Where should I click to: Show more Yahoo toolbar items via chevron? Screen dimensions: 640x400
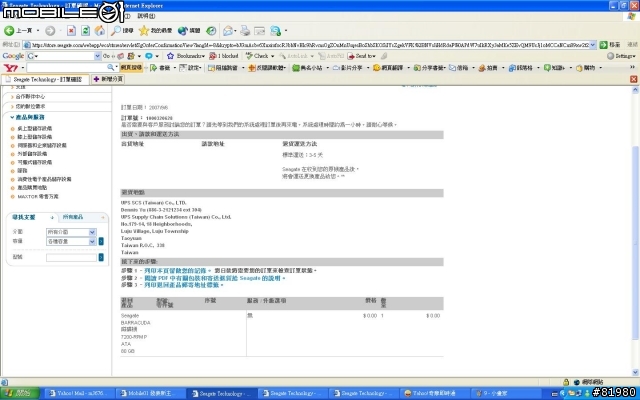[633, 67]
